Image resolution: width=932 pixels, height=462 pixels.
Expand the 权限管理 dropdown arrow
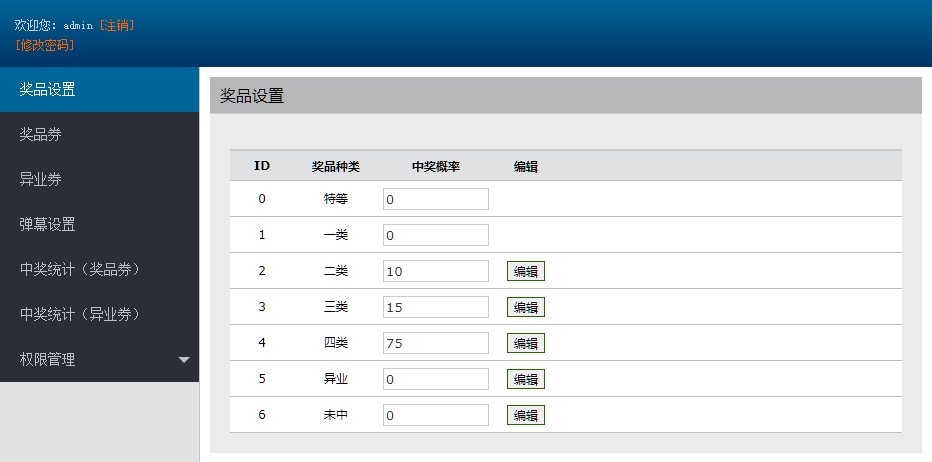184,360
